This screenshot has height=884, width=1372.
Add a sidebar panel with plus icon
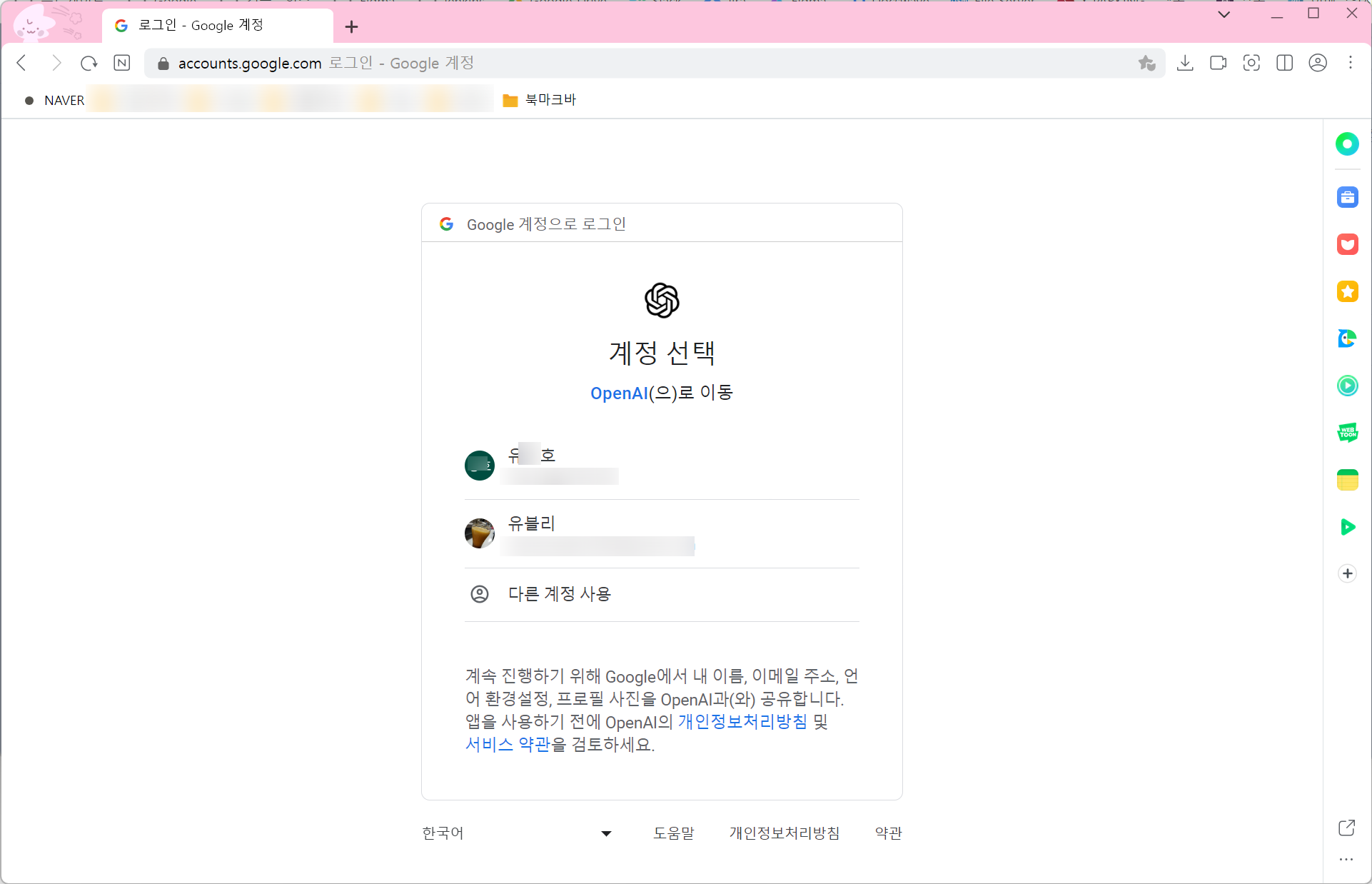(1347, 573)
